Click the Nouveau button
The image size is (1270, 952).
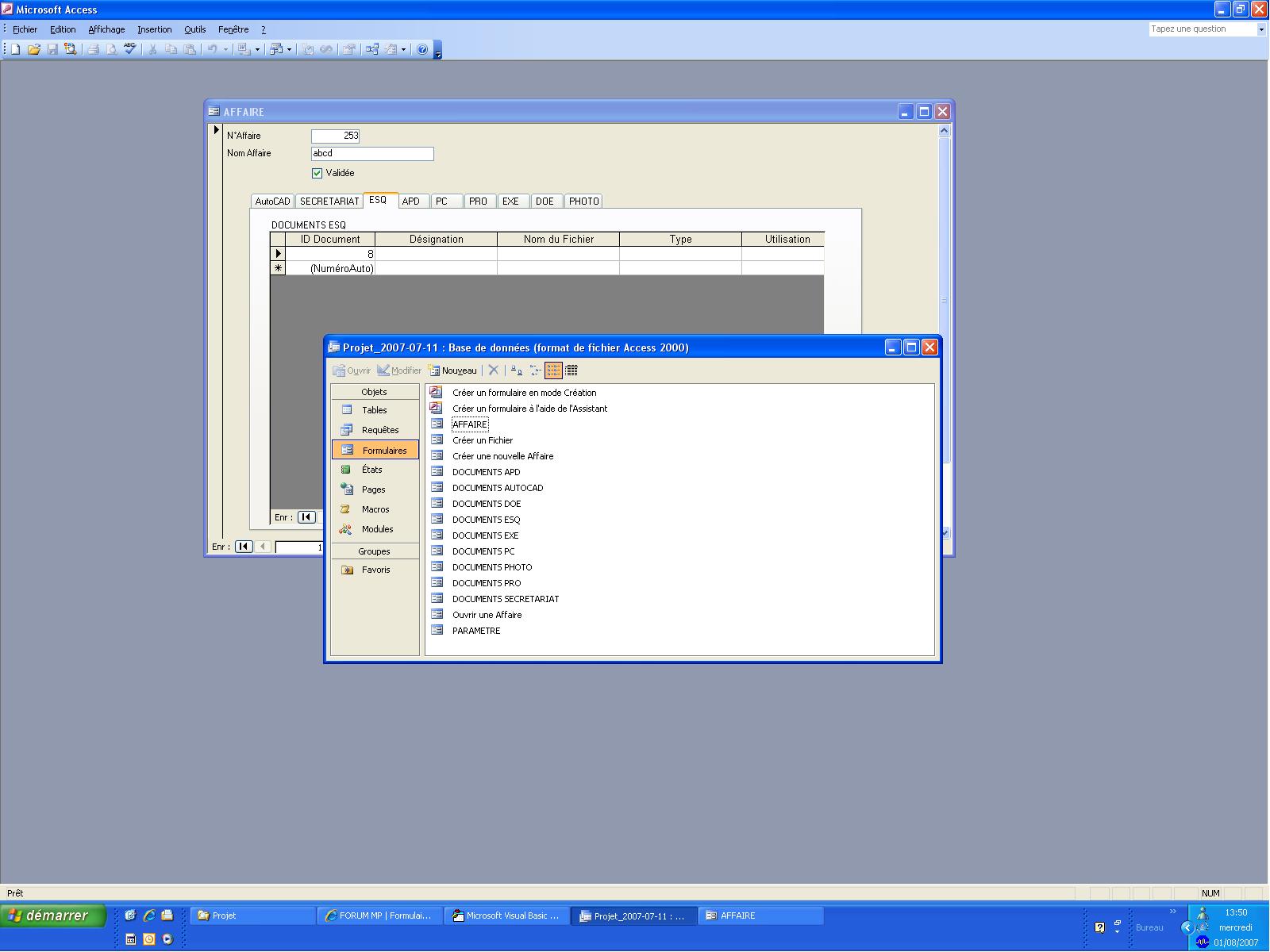coord(452,370)
